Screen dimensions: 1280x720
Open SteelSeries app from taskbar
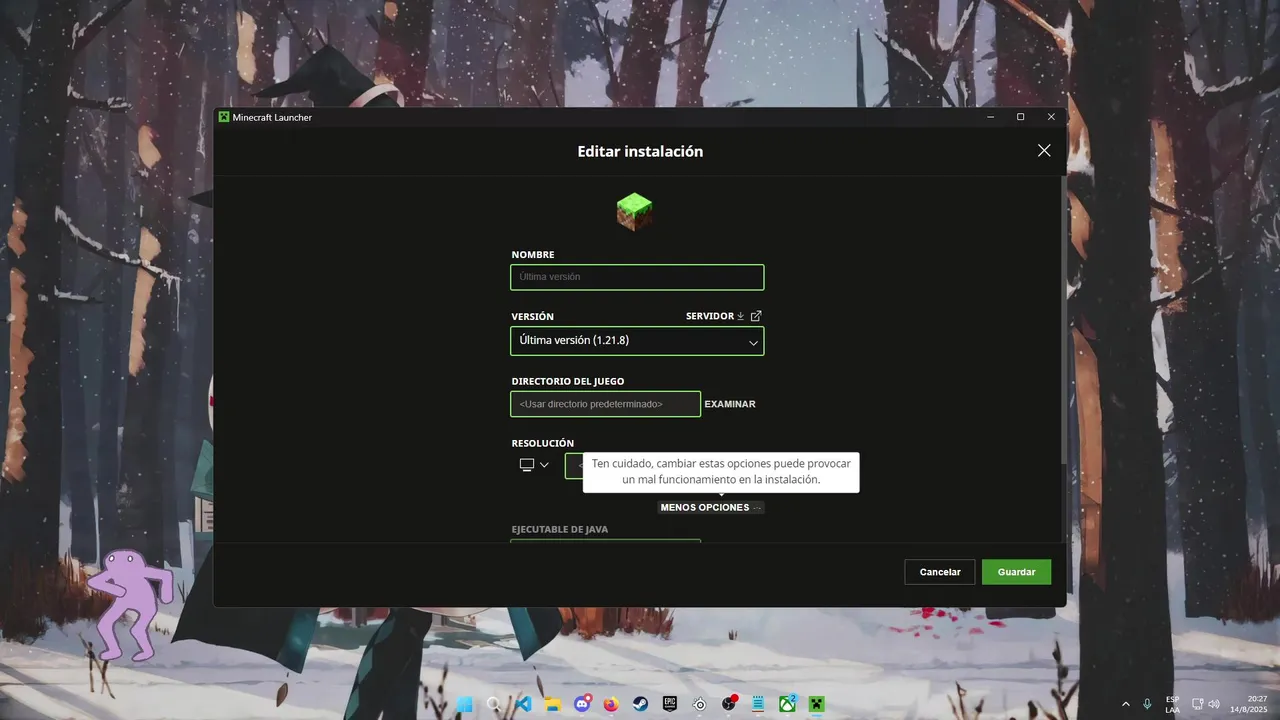[700, 704]
